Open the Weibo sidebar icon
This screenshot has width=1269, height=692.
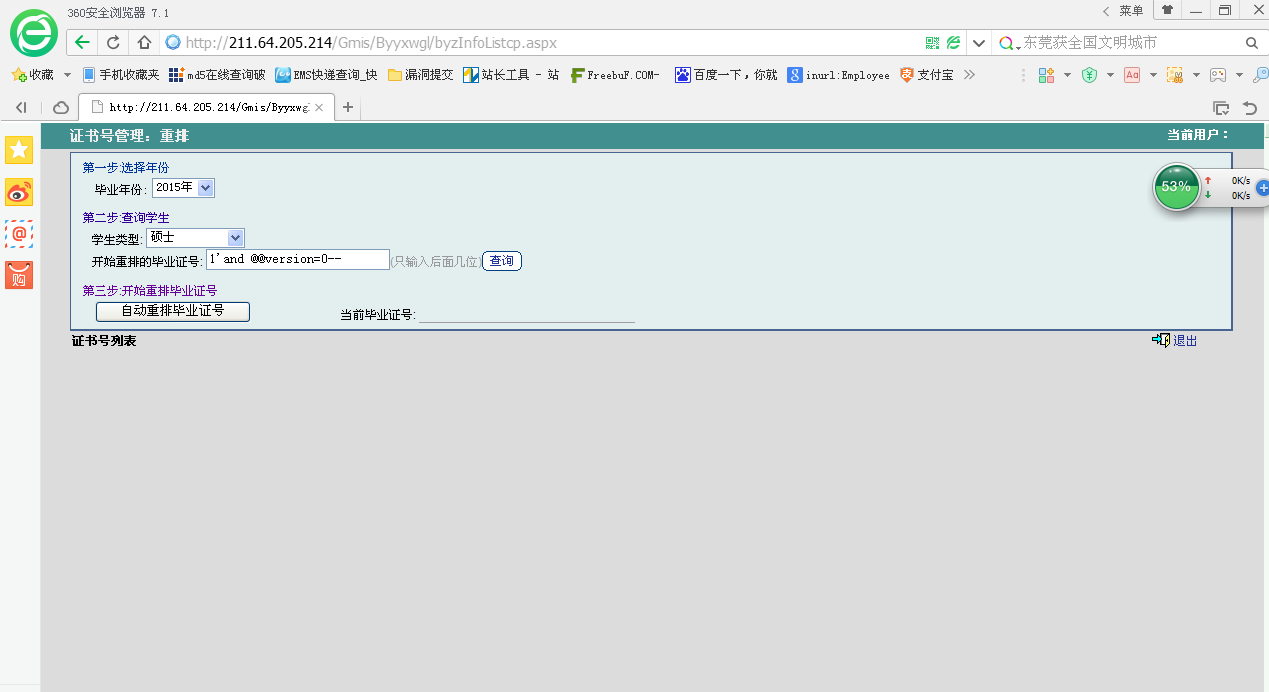pos(19,192)
